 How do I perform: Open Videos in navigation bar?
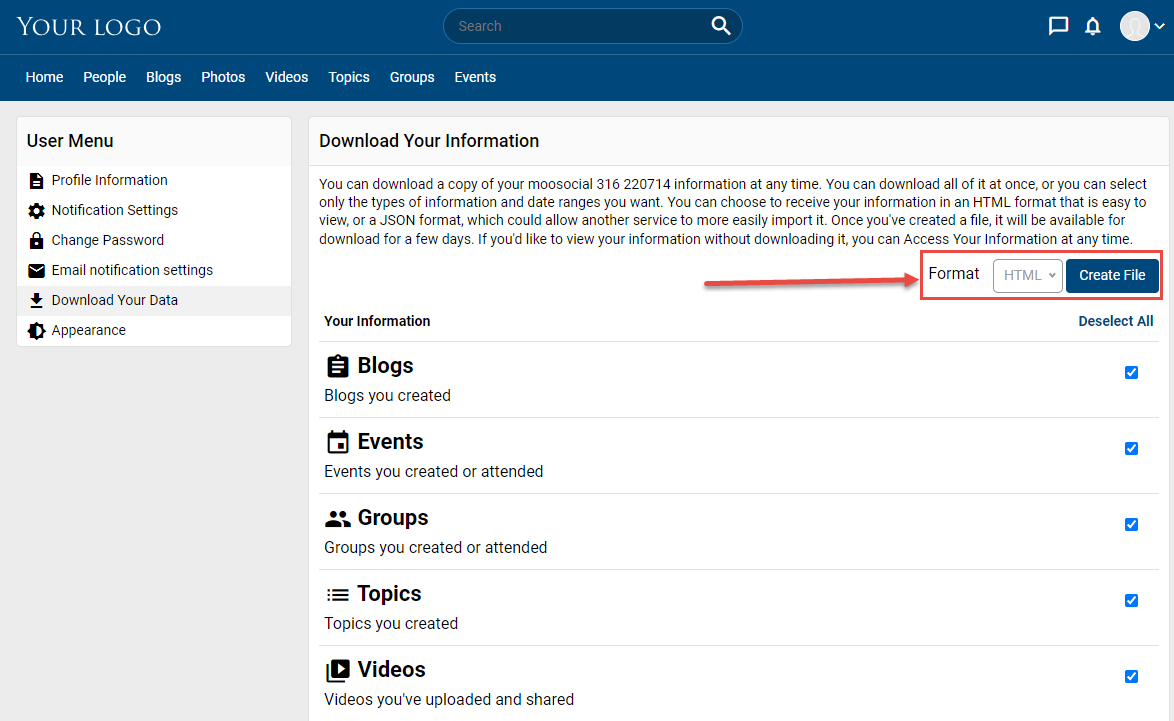tap(287, 77)
